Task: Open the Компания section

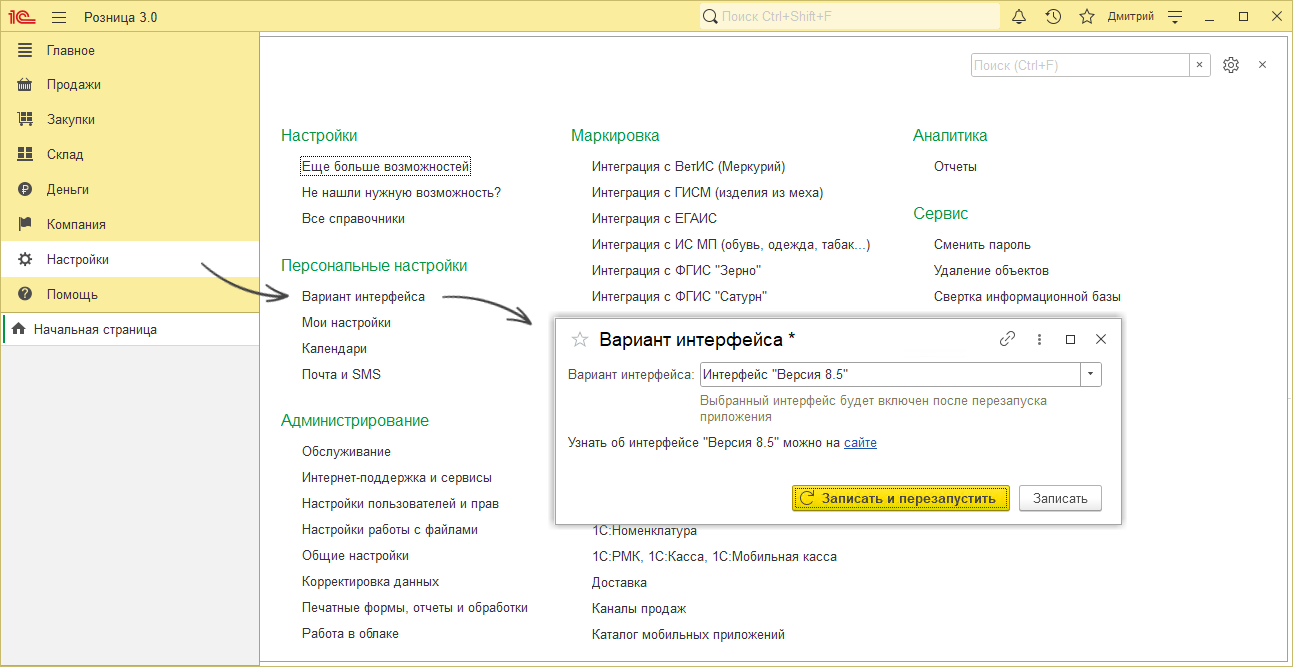Action: pyautogui.click(x=130, y=224)
